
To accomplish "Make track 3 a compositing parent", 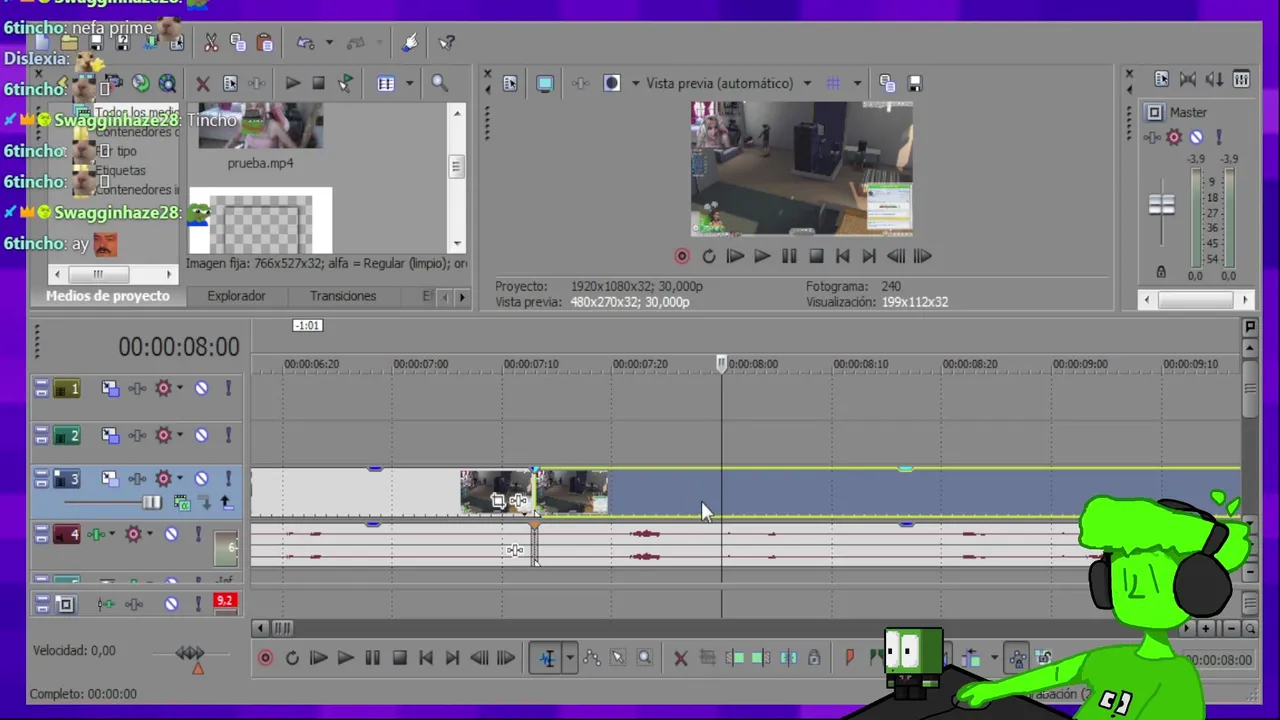I will (x=226, y=503).
